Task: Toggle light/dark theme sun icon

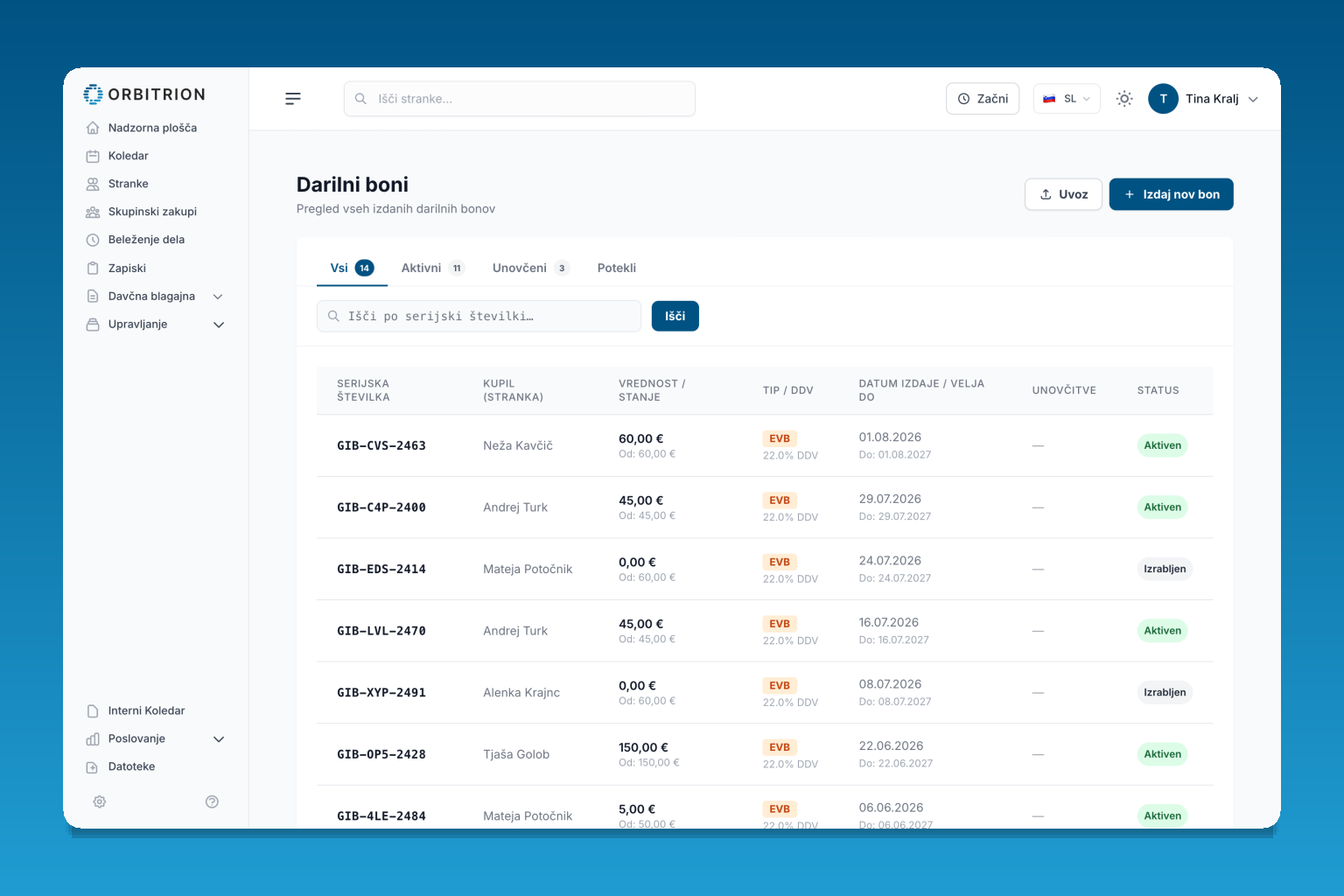Action: tap(1124, 99)
